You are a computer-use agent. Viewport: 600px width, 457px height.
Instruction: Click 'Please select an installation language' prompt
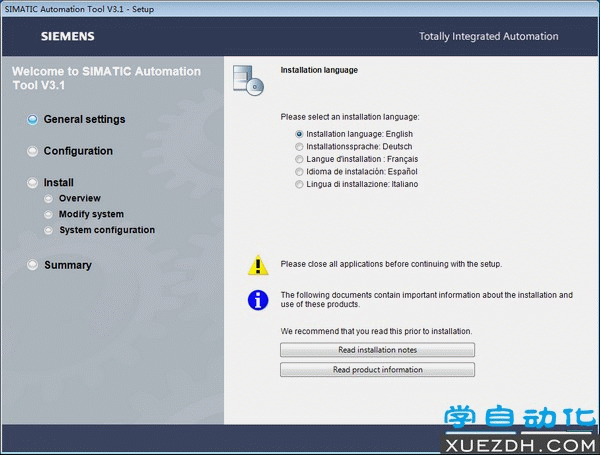350,117
